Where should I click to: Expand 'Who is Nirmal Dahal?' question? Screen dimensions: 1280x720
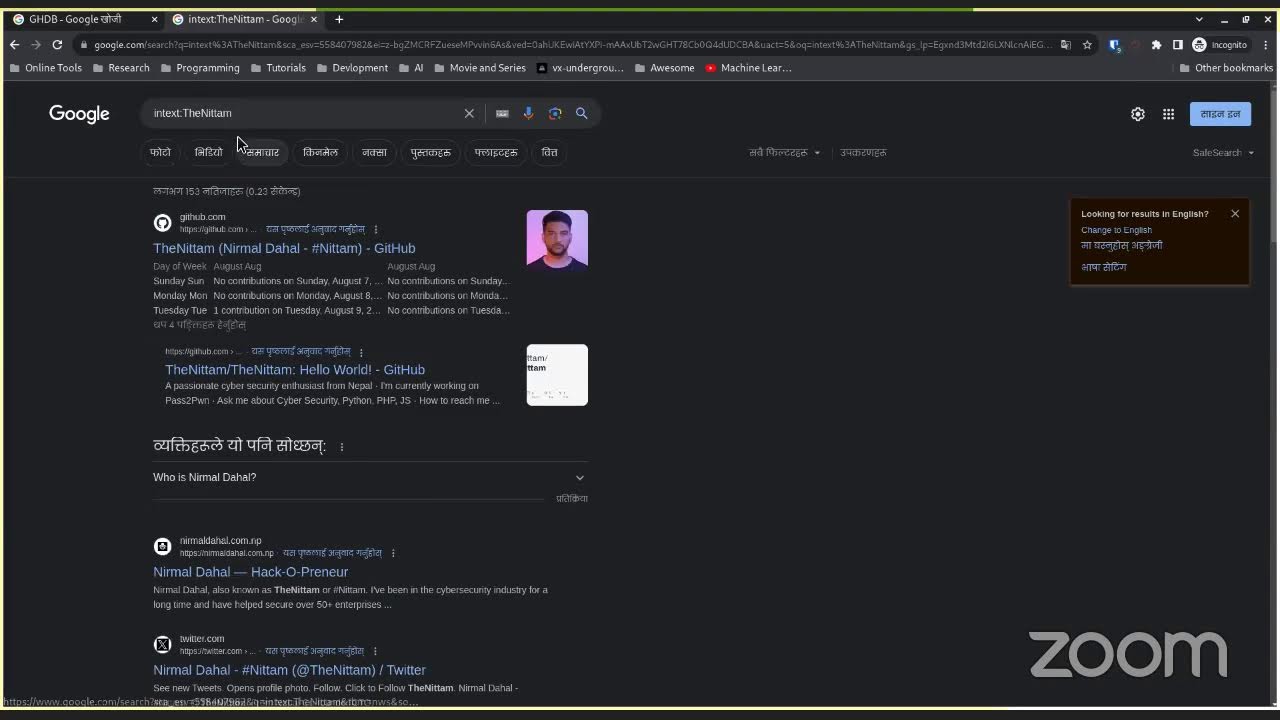[x=370, y=478]
